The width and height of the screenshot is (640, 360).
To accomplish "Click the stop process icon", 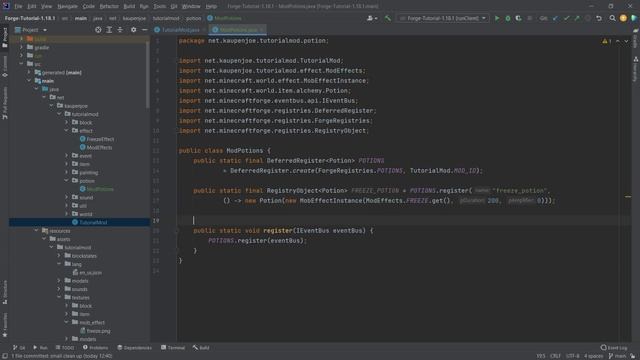I will tap(530, 18).
